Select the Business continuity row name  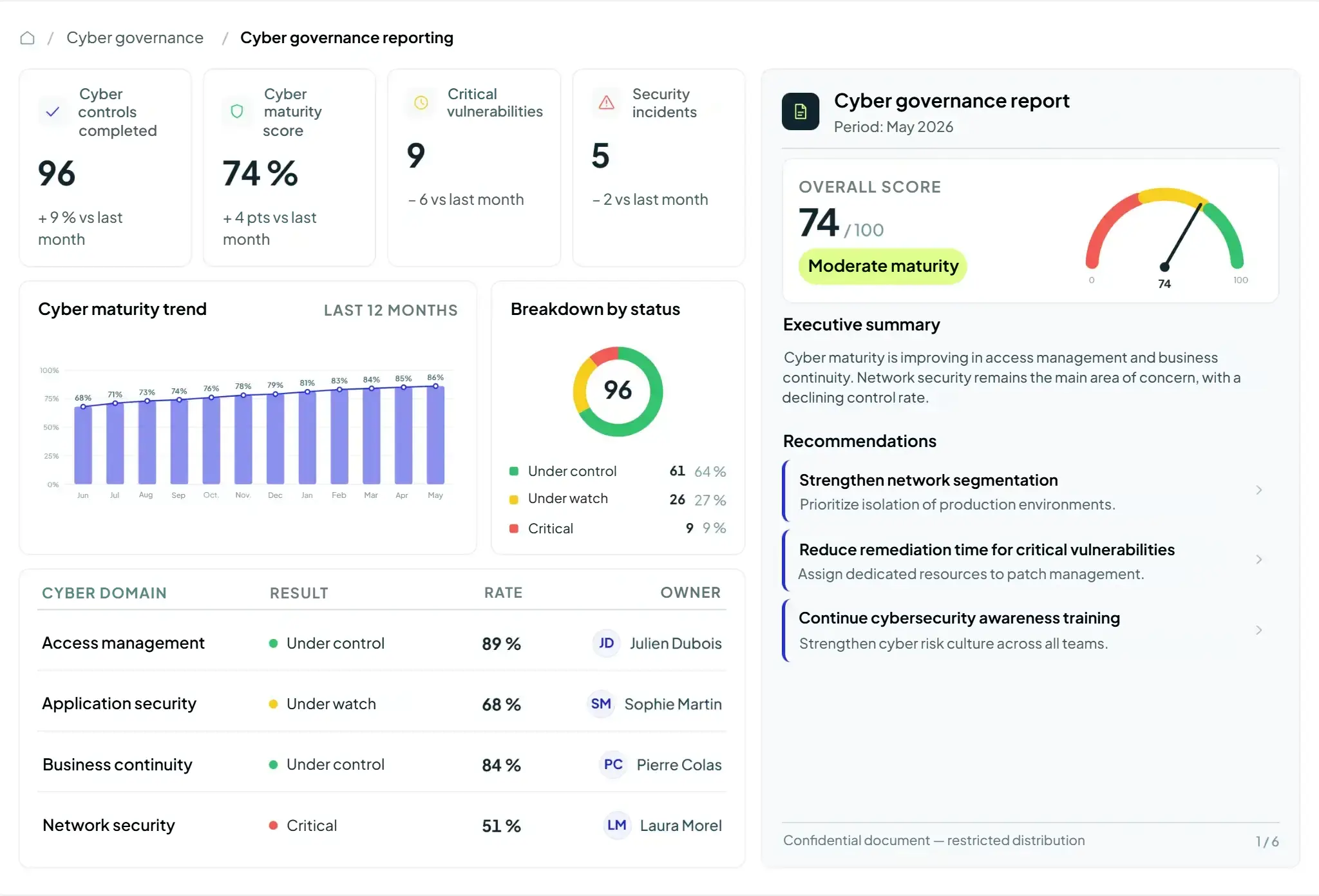point(117,765)
